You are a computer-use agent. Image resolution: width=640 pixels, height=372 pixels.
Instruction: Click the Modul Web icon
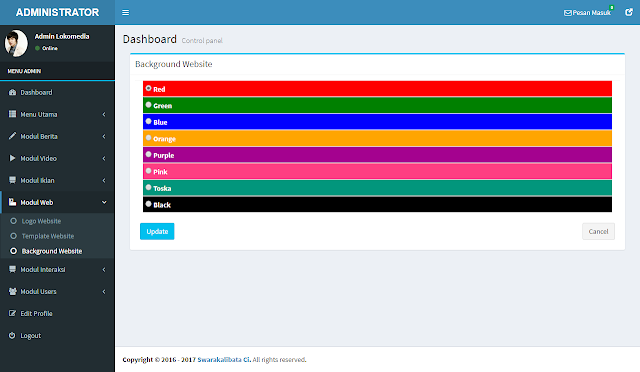click(12, 202)
